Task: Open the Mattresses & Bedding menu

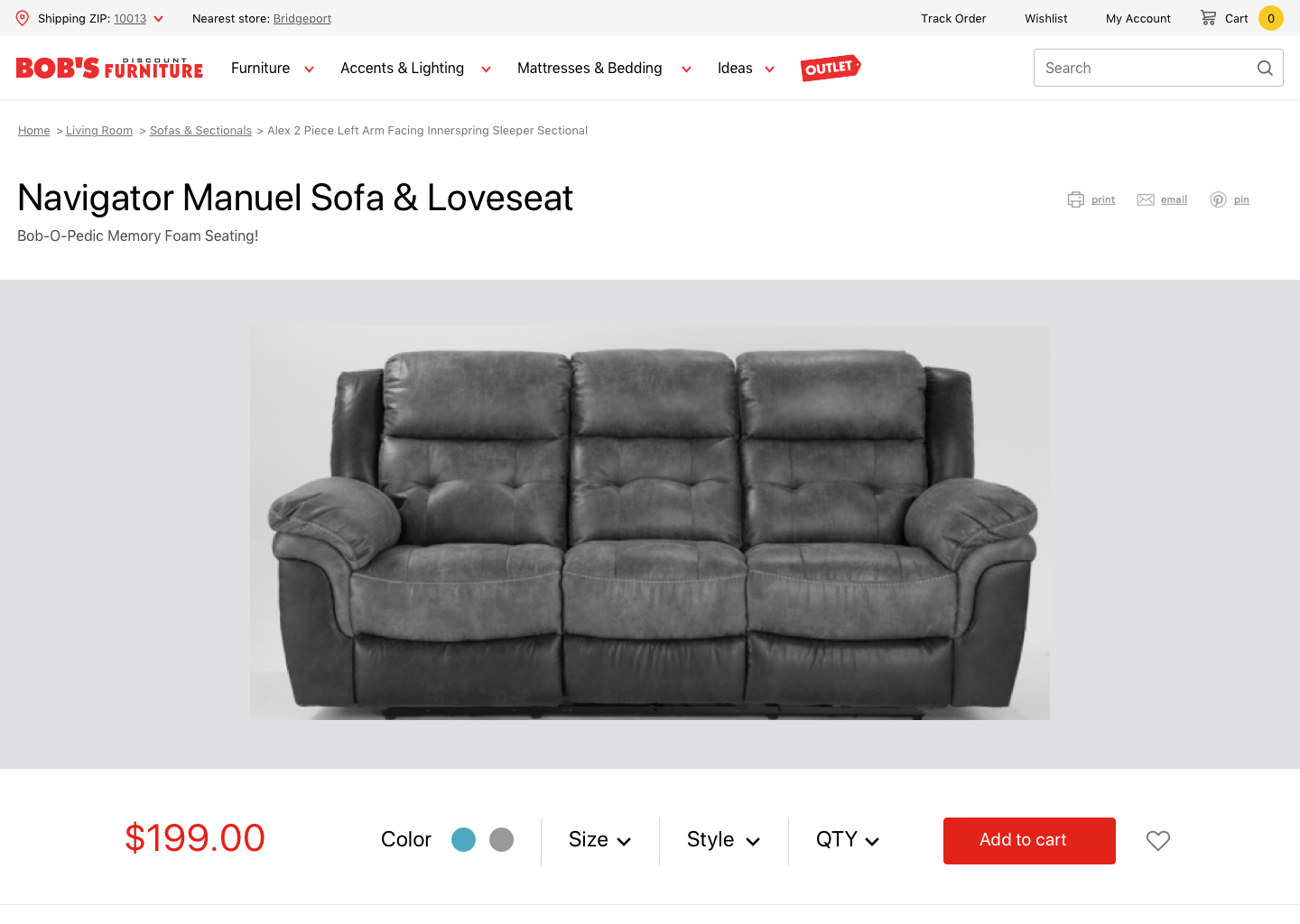Action: click(604, 68)
